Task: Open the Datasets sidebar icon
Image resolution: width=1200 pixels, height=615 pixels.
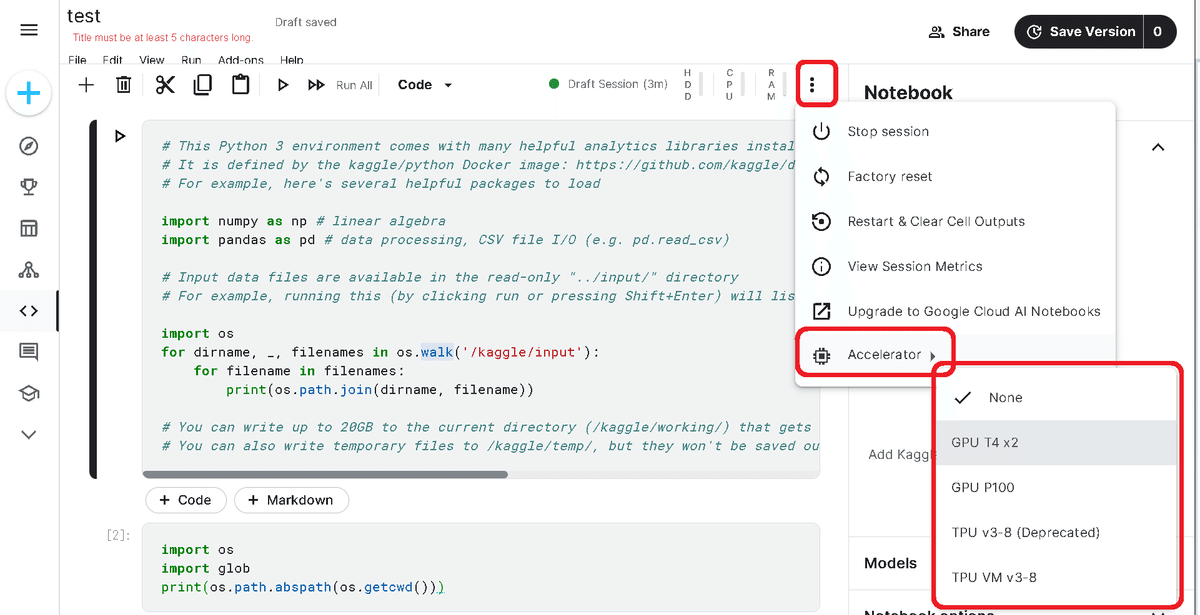Action: pos(29,227)
